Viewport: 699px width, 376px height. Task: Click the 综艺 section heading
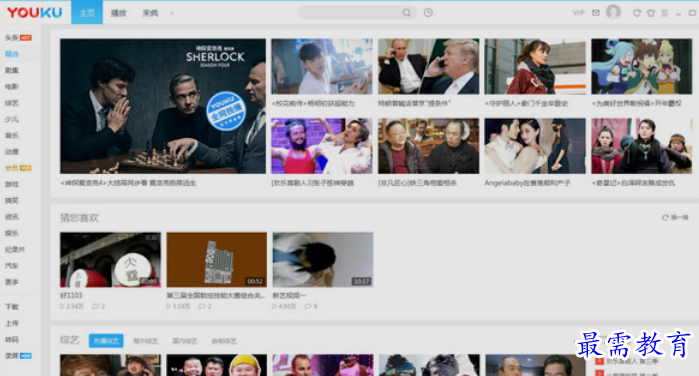pos(70,340)
